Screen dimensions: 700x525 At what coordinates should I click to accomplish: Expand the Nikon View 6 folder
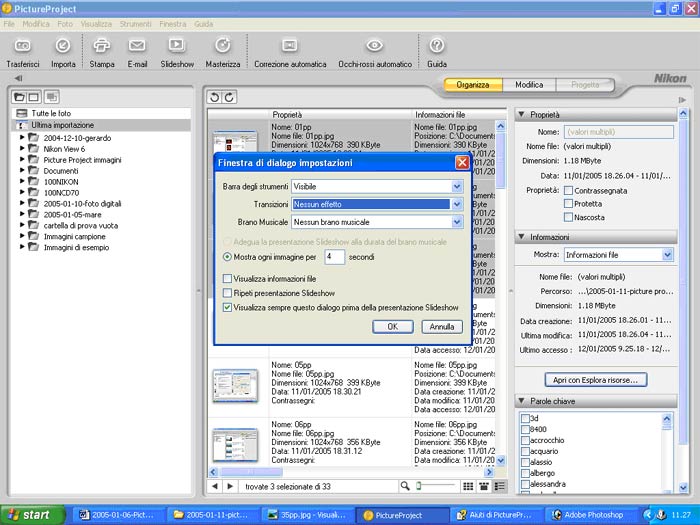(x=22, y=149)
